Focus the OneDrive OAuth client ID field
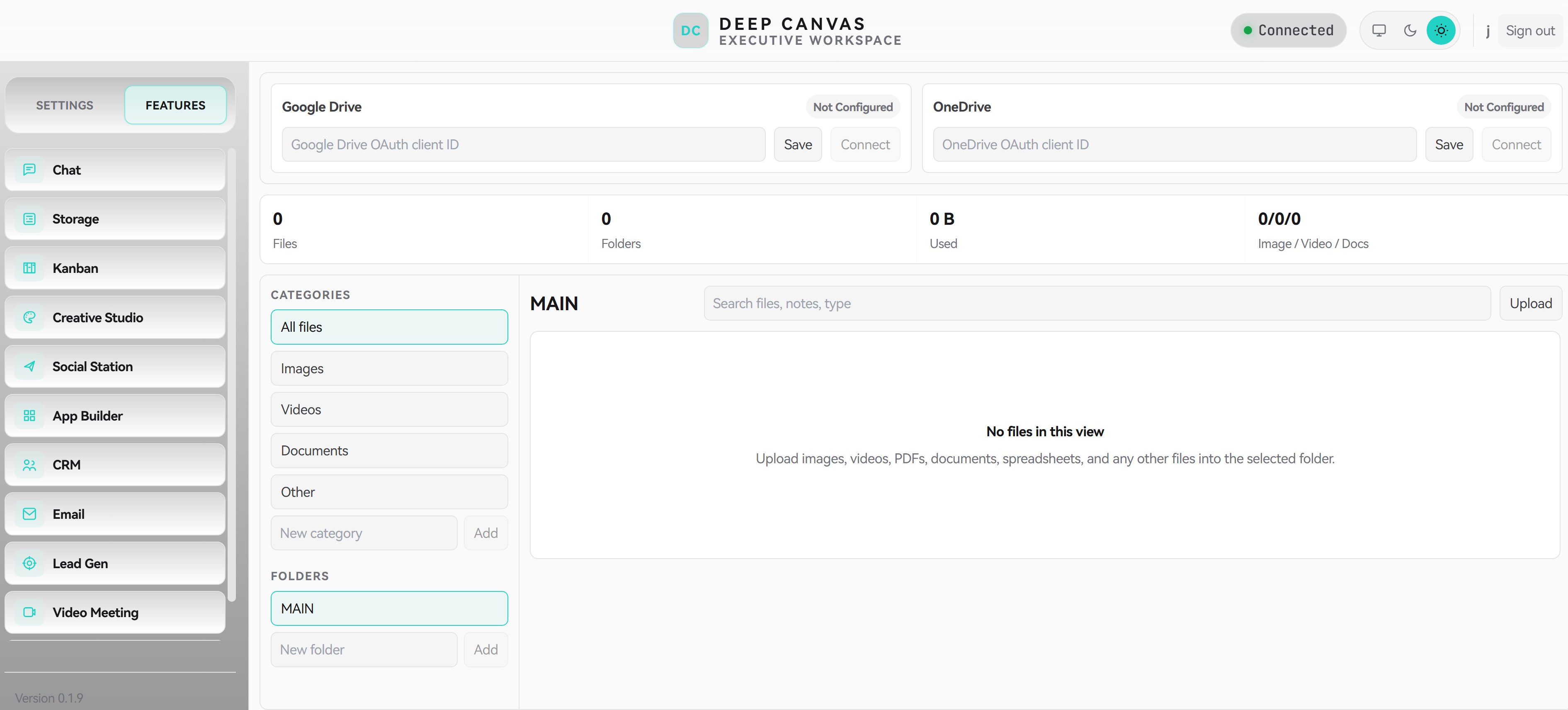This screenshot has height=710, width=1568. tap(1175, 144)
